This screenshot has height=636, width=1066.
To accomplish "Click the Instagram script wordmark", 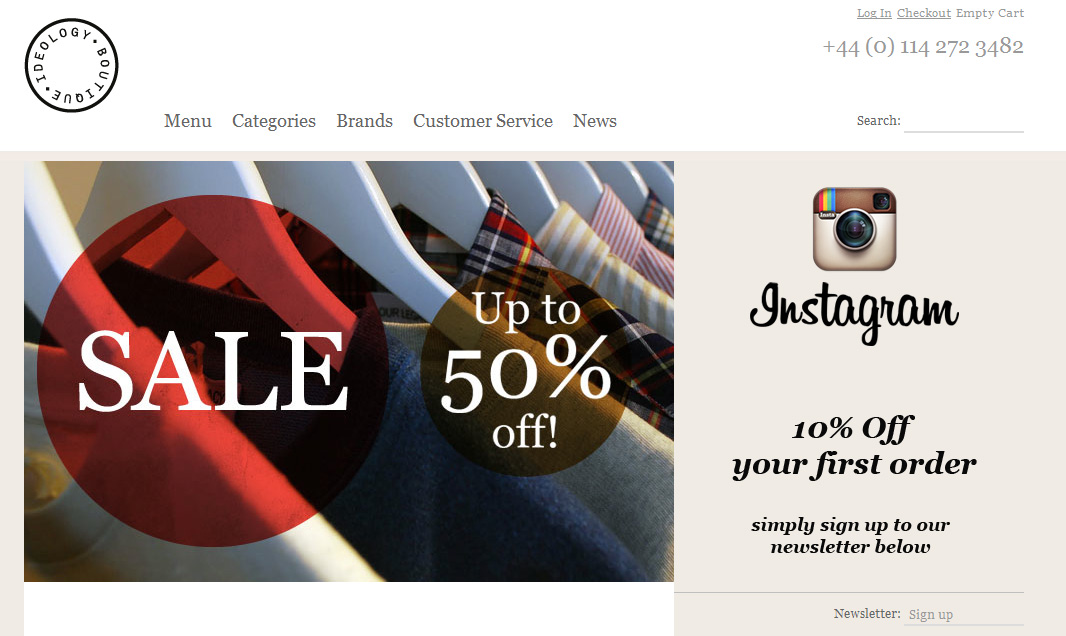I will point(854,313).
